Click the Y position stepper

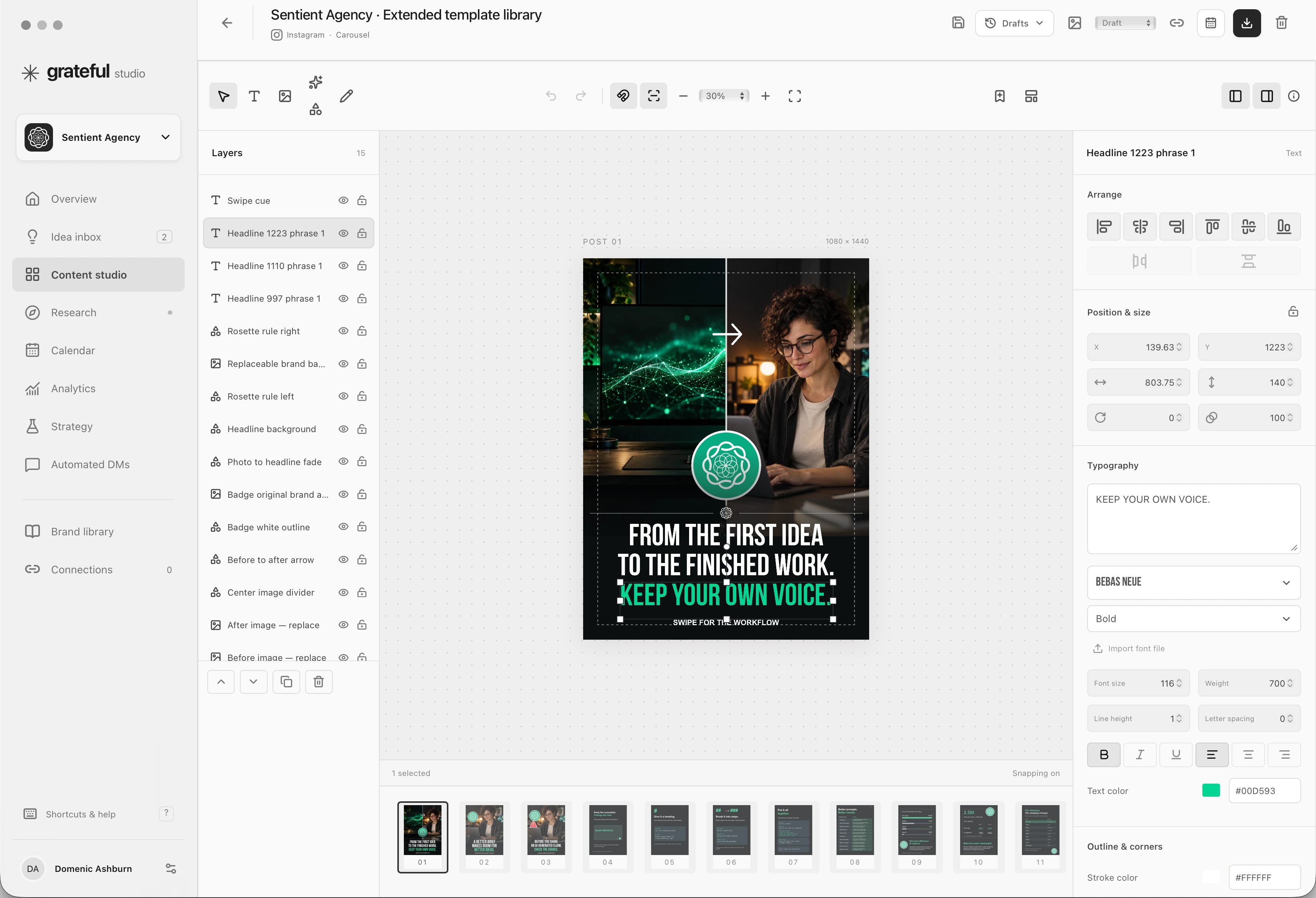(1290, 347)
